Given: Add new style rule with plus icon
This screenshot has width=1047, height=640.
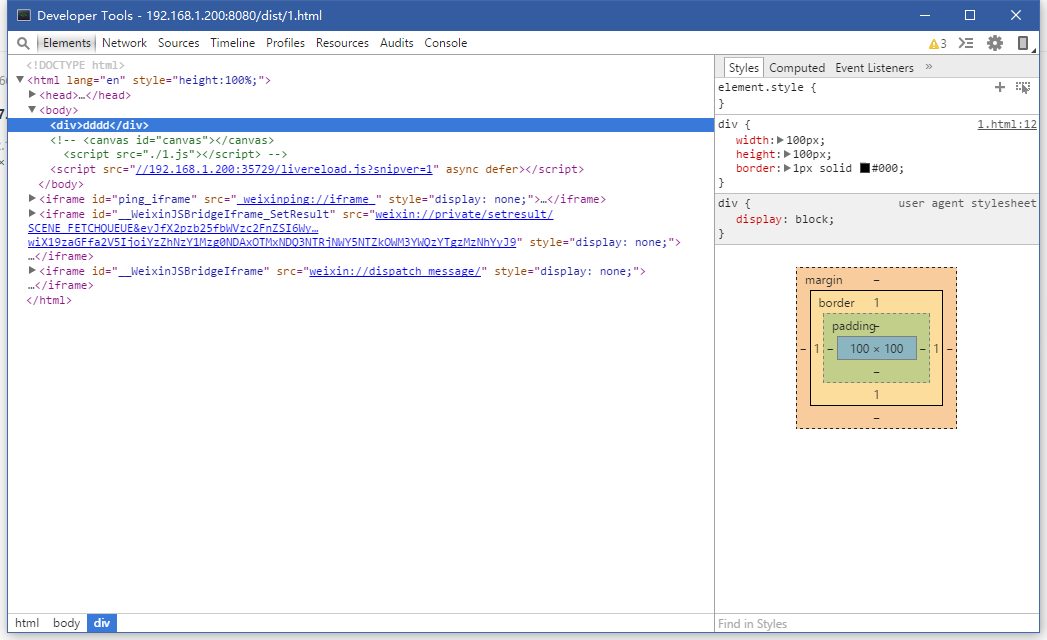Looking at the screenshot, I should pos(1000,87).
